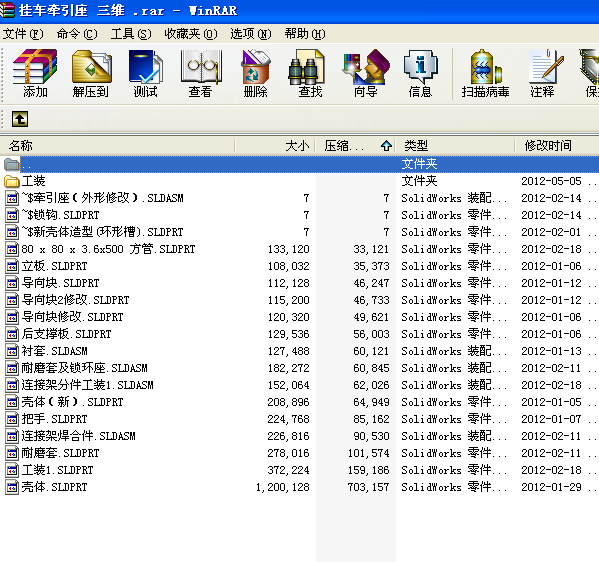The image size is (599, 562).
Task: Click file icon of ~$锁钩.SLDPRT
Action: (x=12, y=215)
